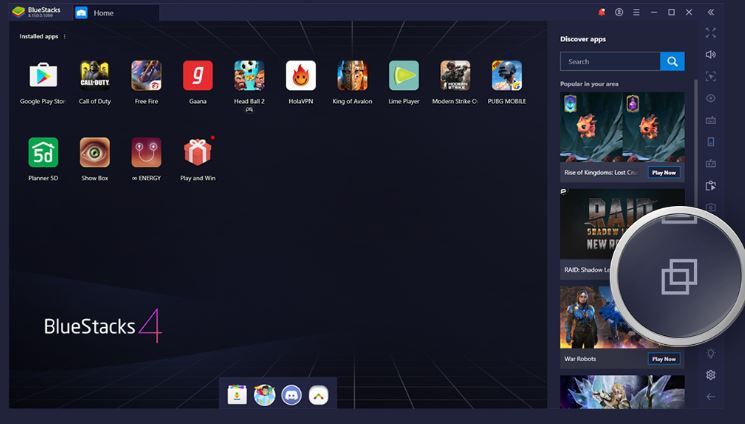Open Planner 5D app
The width and height of the screenshot is (745, 424).
43,153
